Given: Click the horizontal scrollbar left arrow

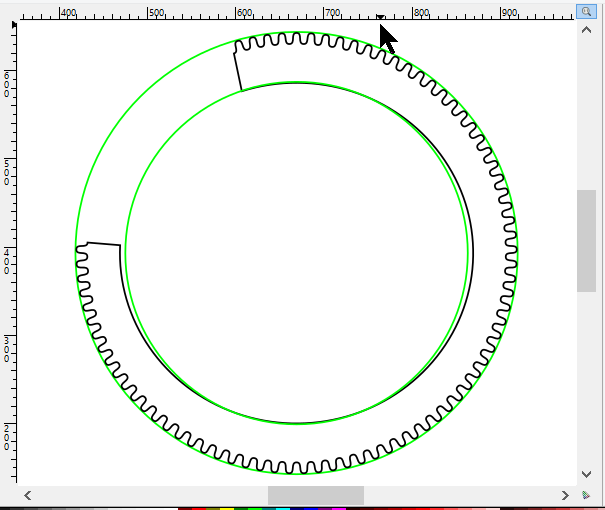Looking at the screenshot, I should 27,495.
